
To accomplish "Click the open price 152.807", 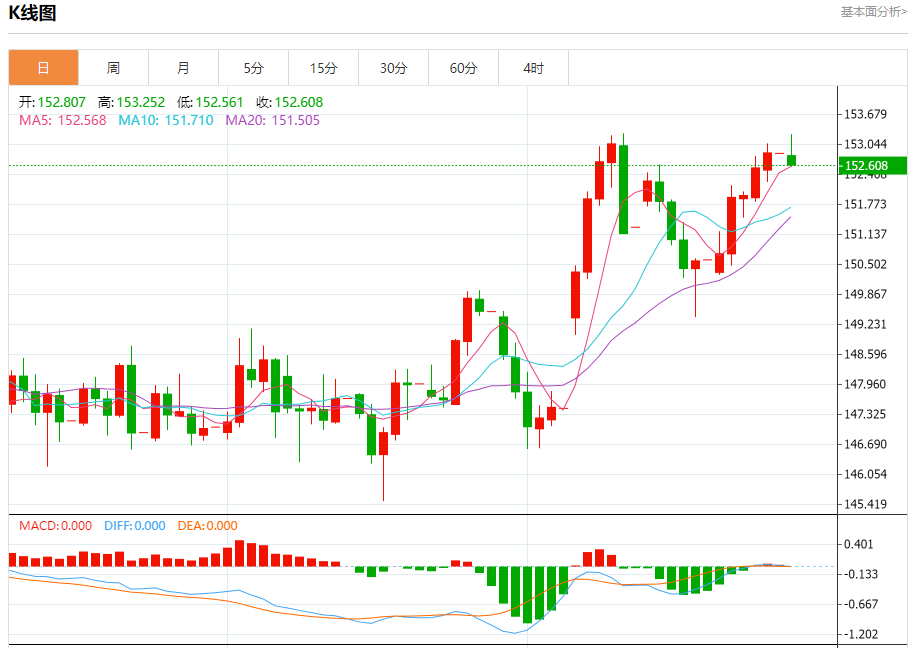I will pos(62,102).
